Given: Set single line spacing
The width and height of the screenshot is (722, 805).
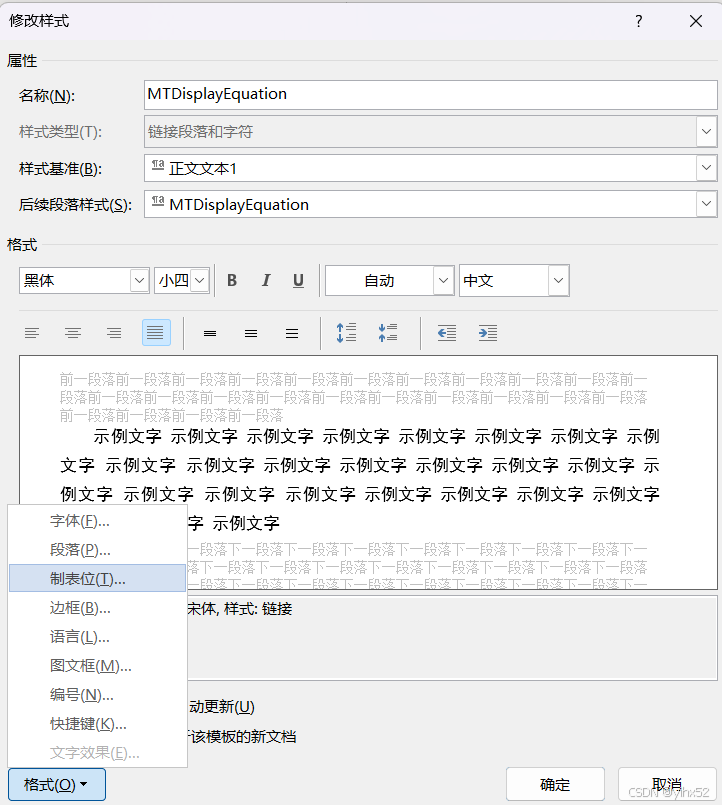Looking at the screenshot, I should point(210,334).
